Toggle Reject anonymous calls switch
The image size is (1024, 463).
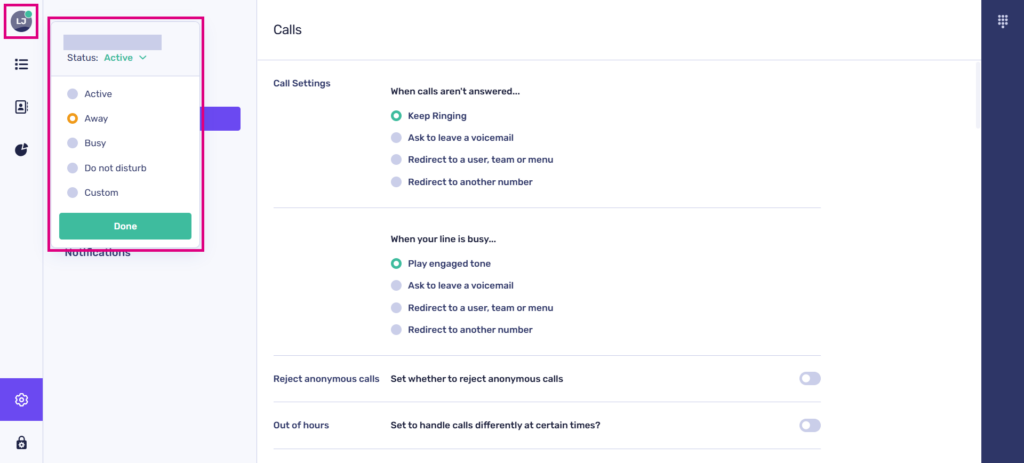(x=809, y=379)
